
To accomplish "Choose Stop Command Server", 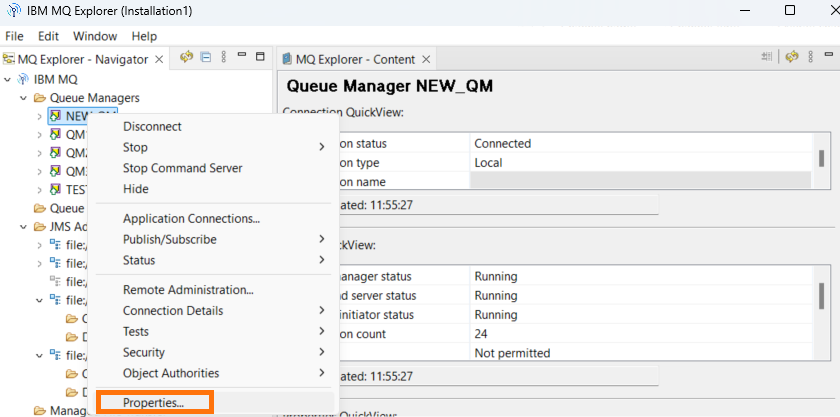I will [x=215, y=168].
